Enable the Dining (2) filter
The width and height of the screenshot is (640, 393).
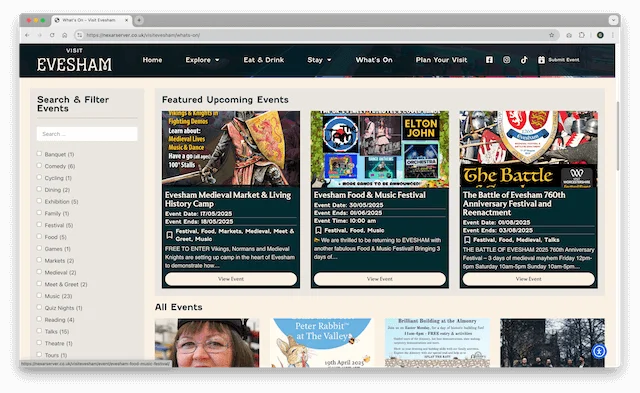(39, 189)
